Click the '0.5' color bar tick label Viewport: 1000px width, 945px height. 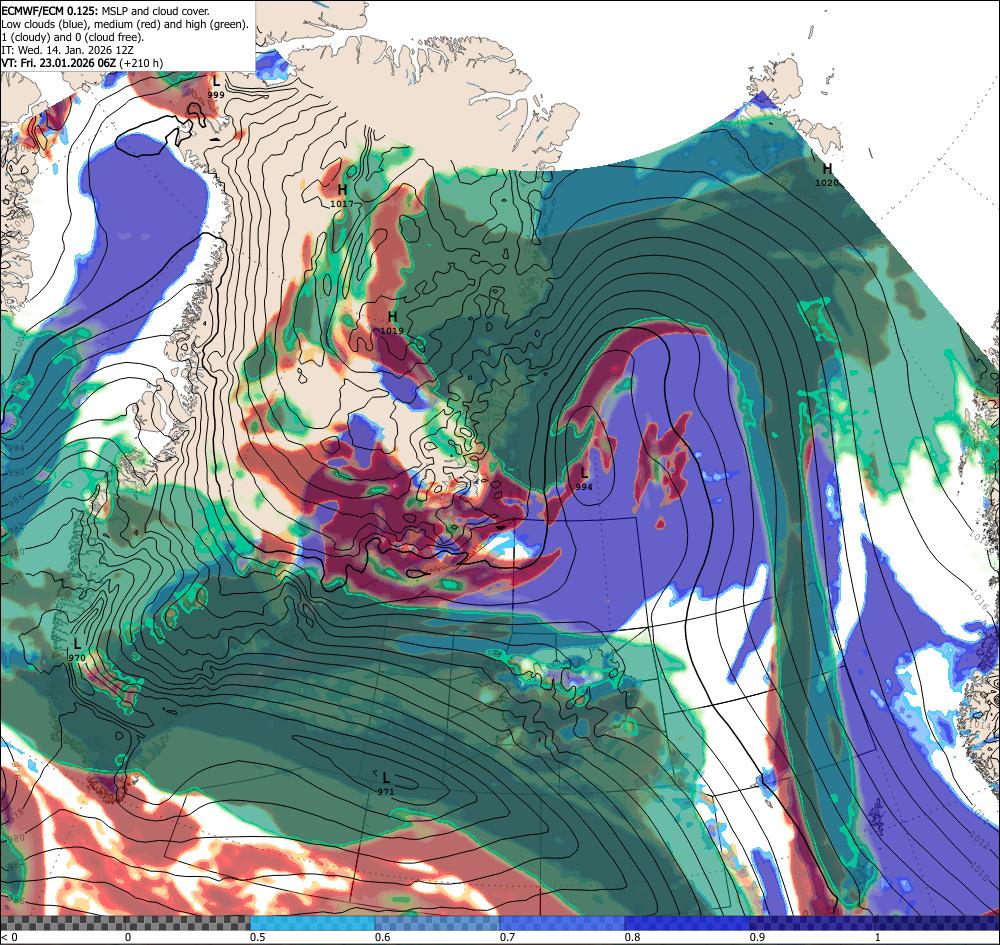point(258,937)
